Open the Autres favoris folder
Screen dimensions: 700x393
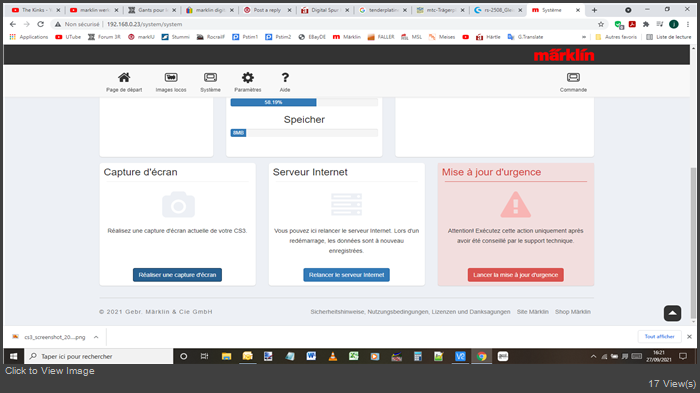pos(616,37)
